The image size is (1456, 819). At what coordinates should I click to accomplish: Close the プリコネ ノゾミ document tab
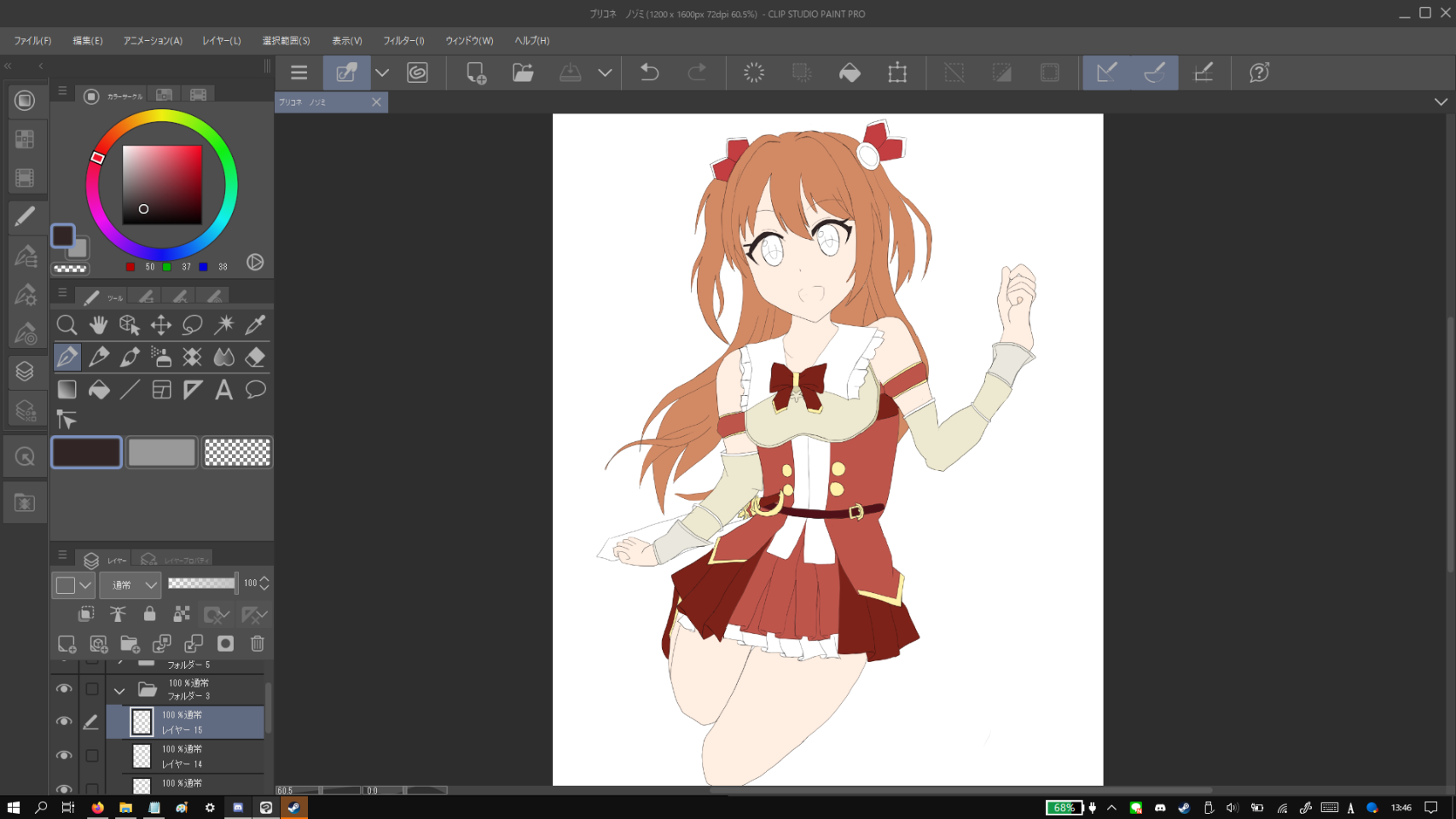coord(376,102)
